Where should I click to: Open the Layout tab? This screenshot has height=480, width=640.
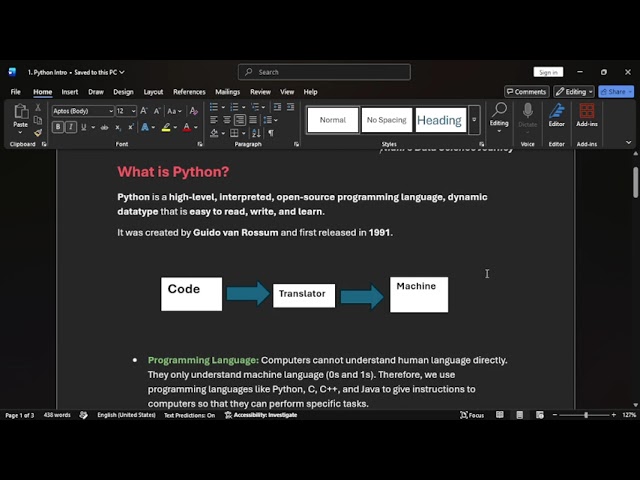[x=153, y=92]
